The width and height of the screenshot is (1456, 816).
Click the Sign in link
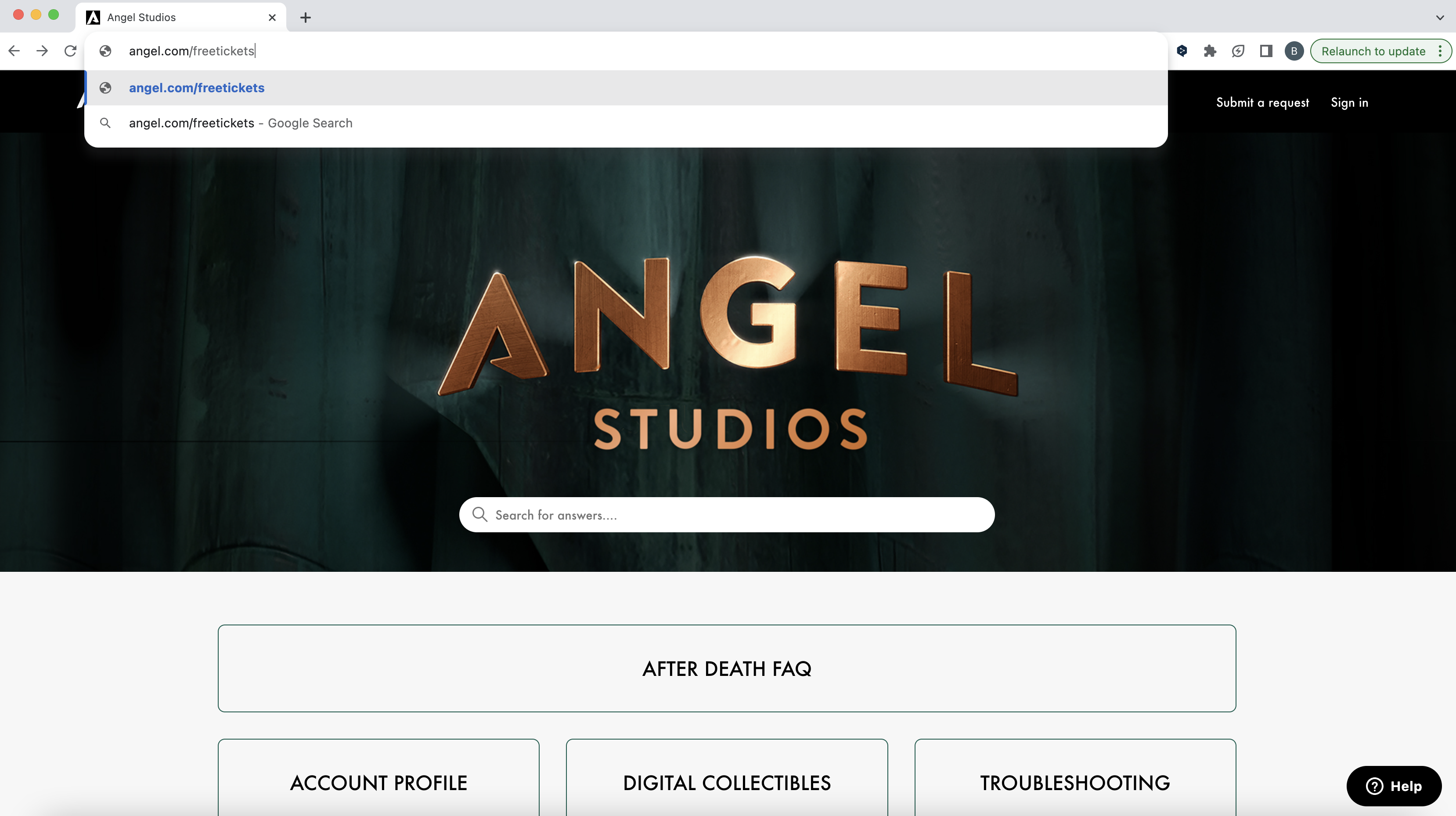tap(1349, 102)
